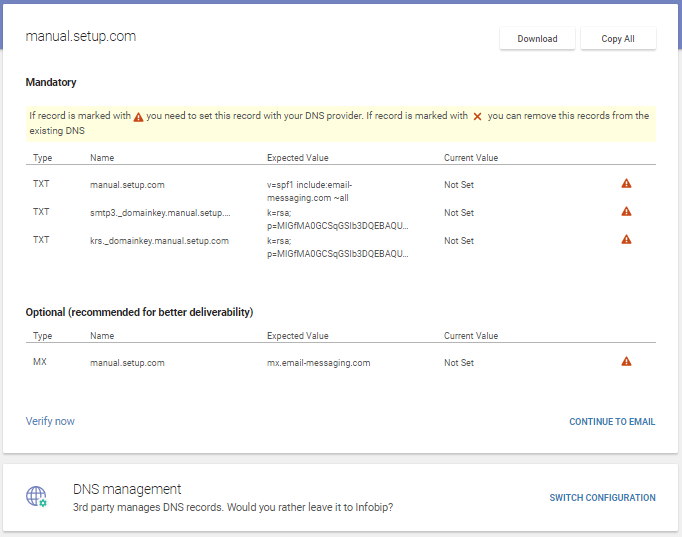This screenshot has width=682, height=537.
Task: Click SWITCH CONFIGURATION link
Action: point(602,498)
